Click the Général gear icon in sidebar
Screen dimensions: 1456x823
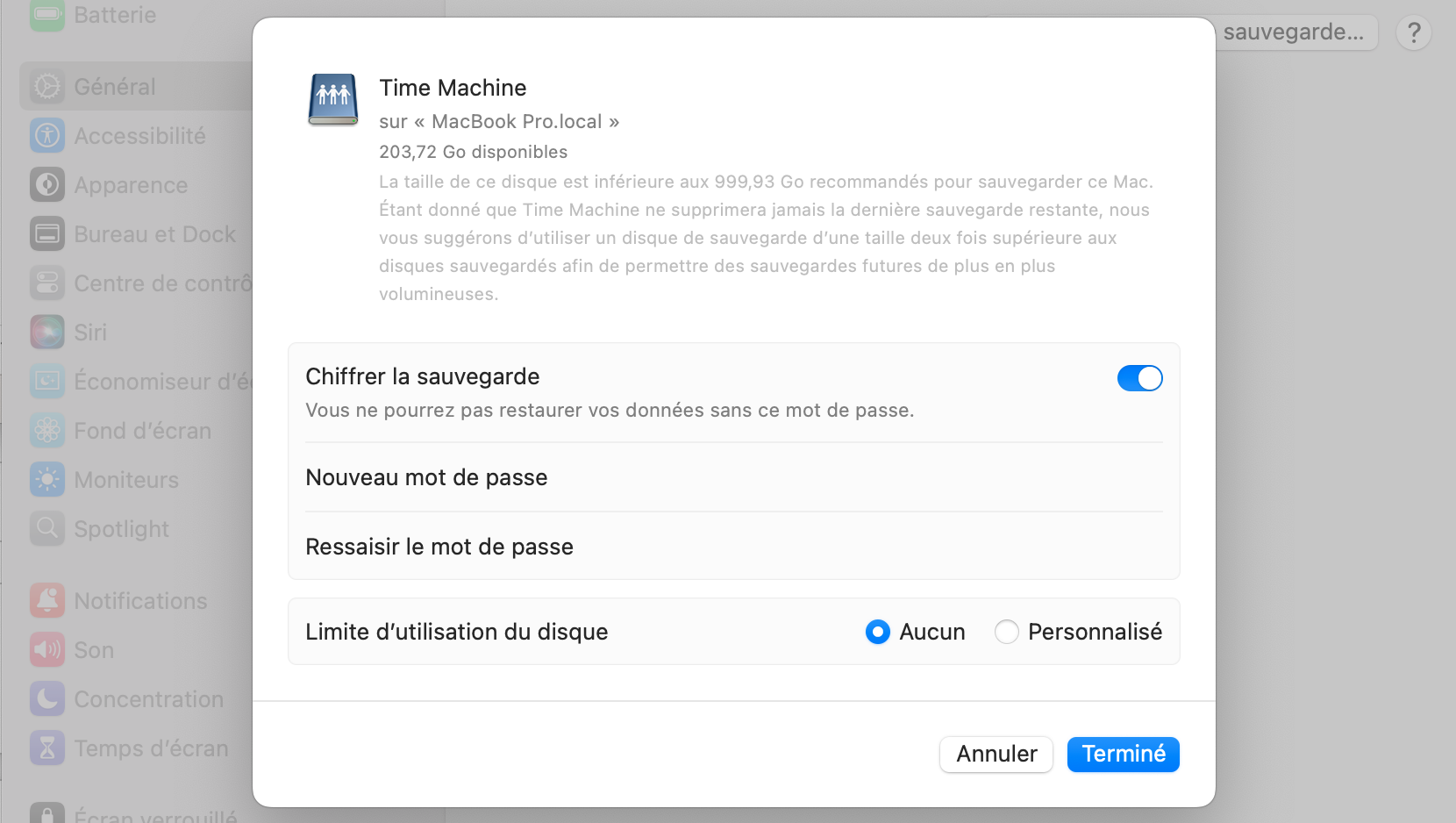[x=47, y=87]
